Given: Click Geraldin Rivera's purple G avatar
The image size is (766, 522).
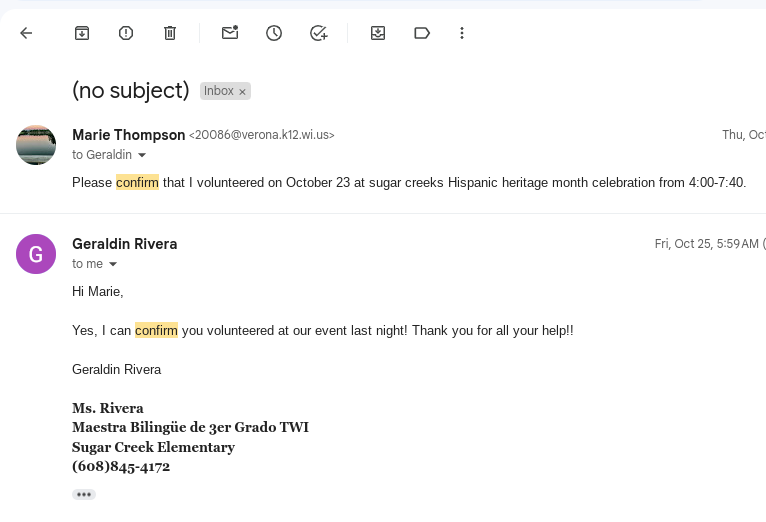Looking at the screenshot, I should coord(36,254).
